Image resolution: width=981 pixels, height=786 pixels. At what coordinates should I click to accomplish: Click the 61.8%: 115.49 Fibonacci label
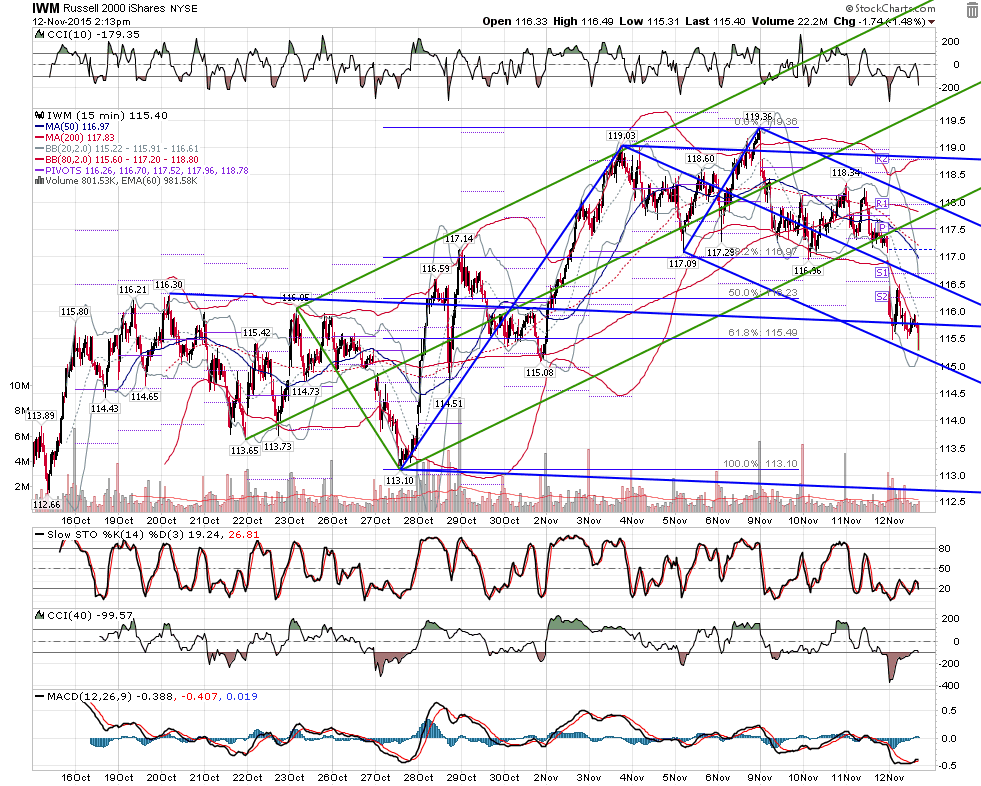click(x=763, y=332)
